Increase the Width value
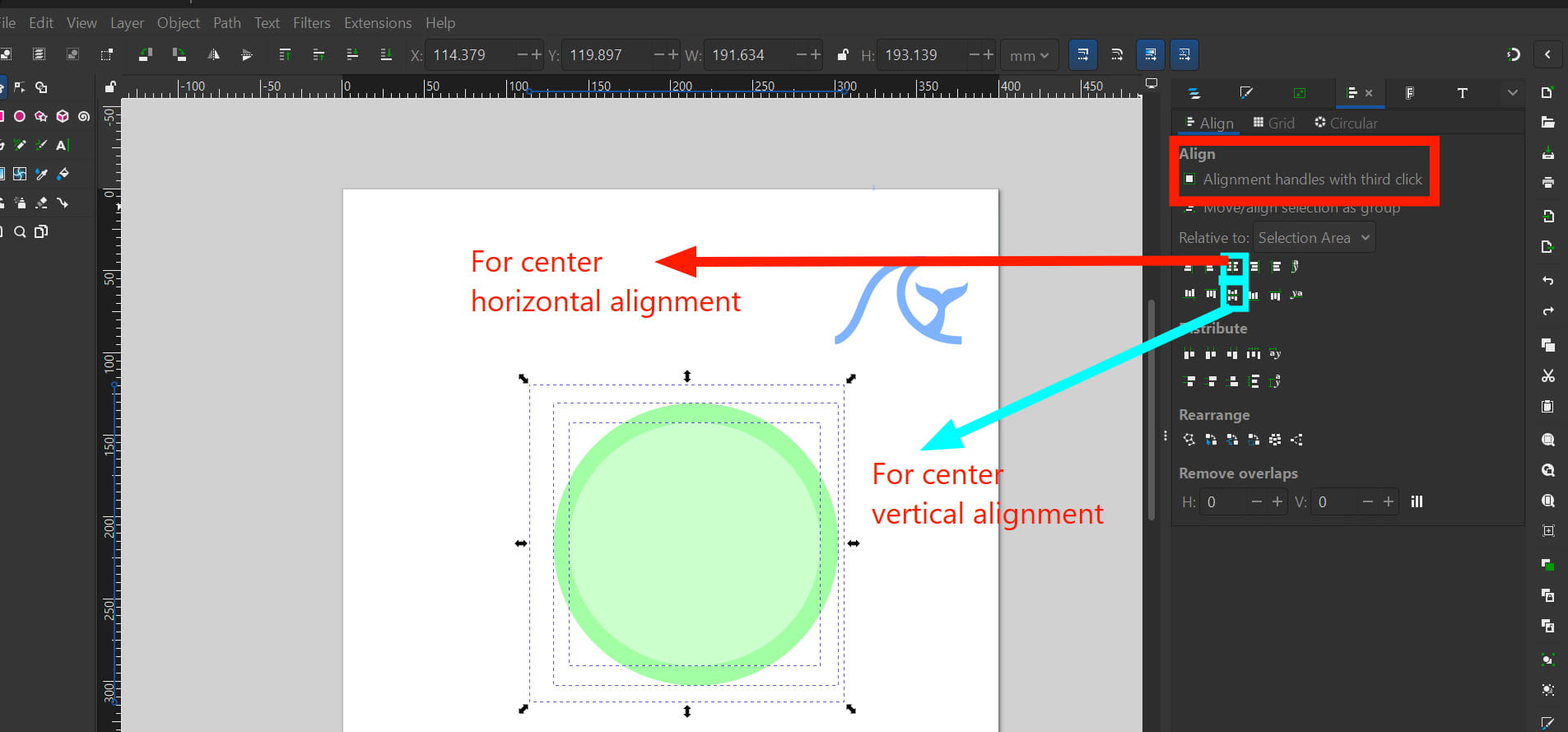 click(816, 55)
